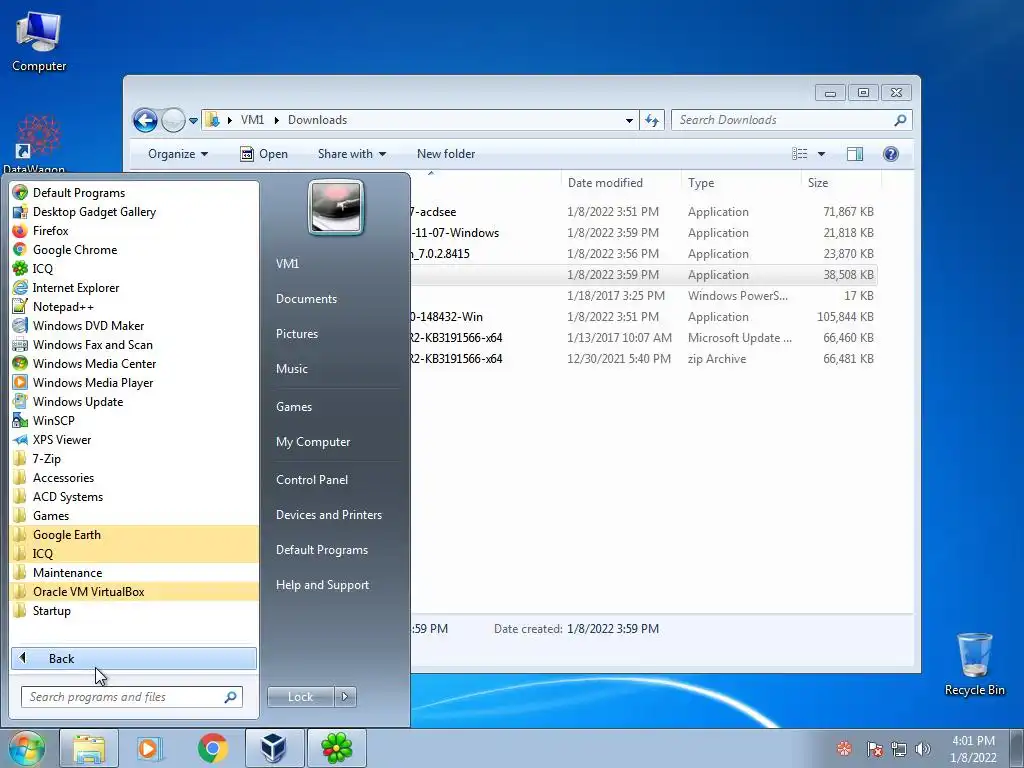The image size is (1024, 768).
Task: Open the view options dropdown arrow
Action: 822,154
